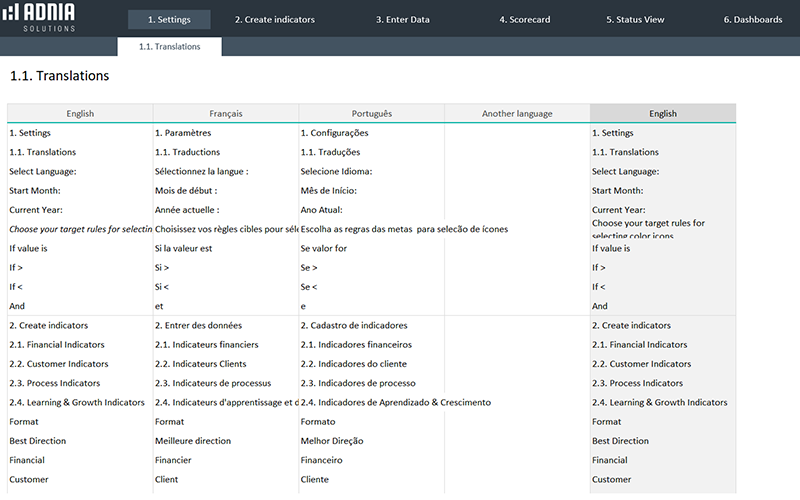Select the Another language column header
The width and height of the screenshot is (800, 500).
tap(517, 113)
